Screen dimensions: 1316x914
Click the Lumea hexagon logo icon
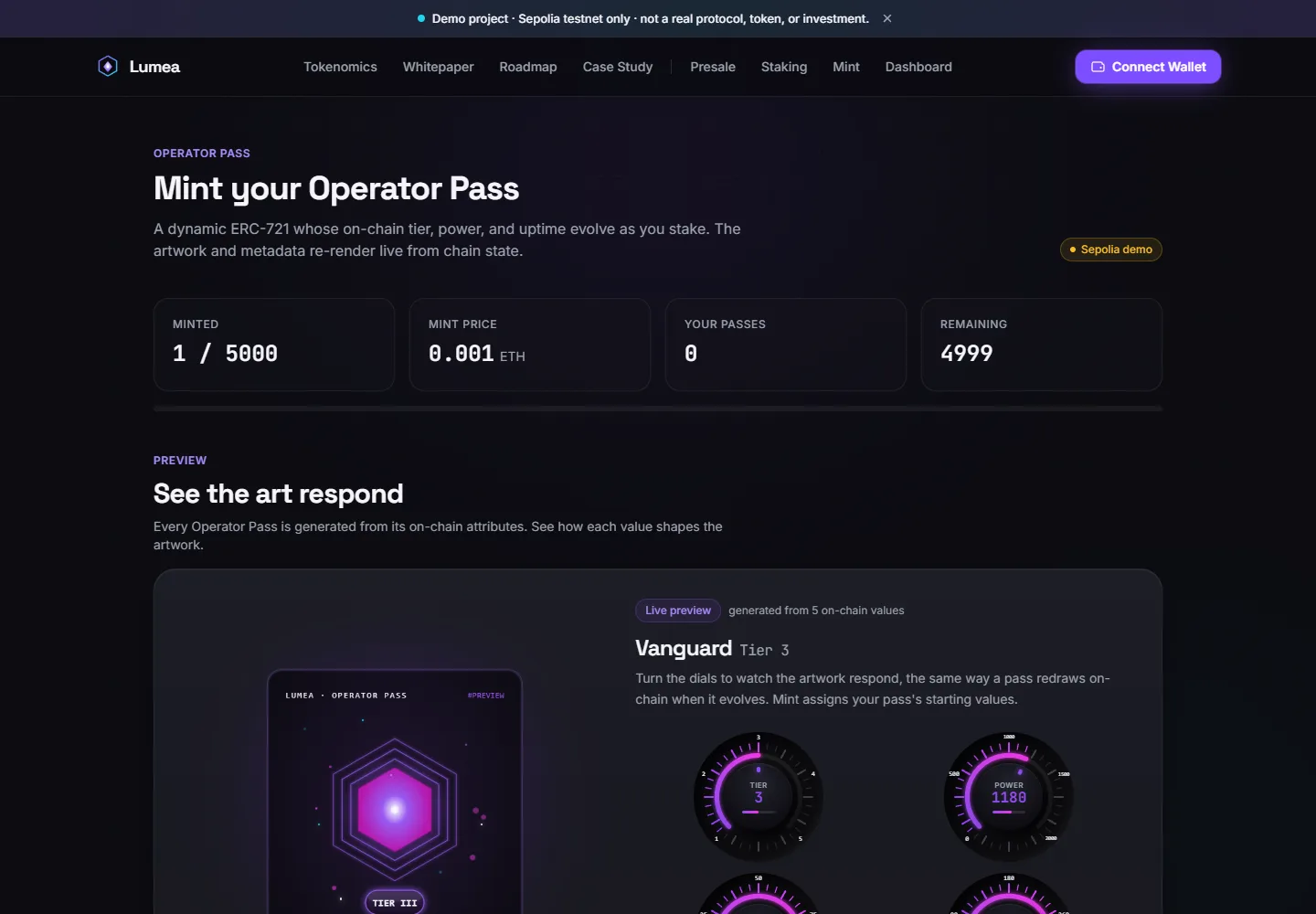(108, 67)
